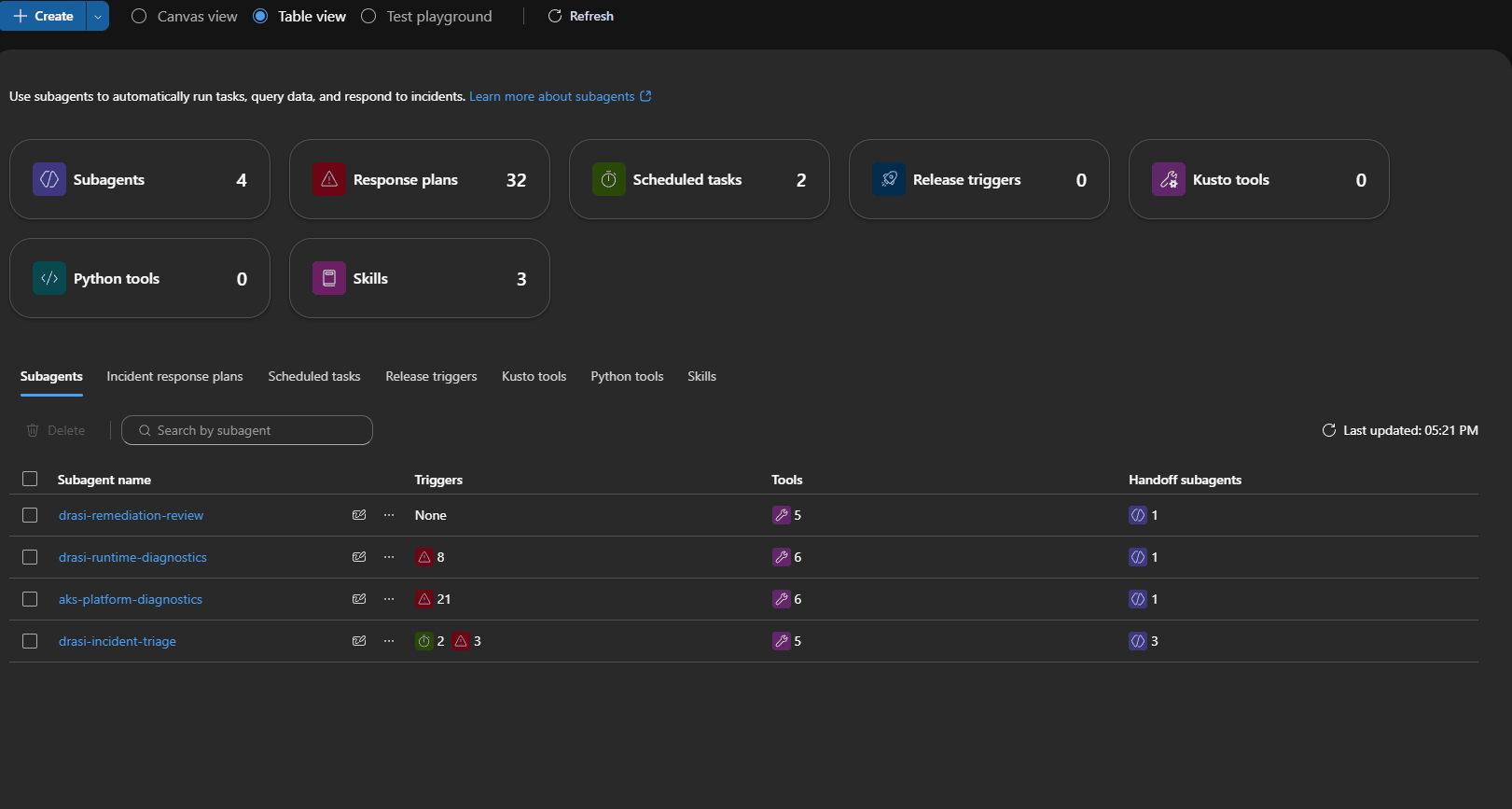Select the Table view radio button
The height and width of the screenshot is (809, 1512).
click(260, 16)
